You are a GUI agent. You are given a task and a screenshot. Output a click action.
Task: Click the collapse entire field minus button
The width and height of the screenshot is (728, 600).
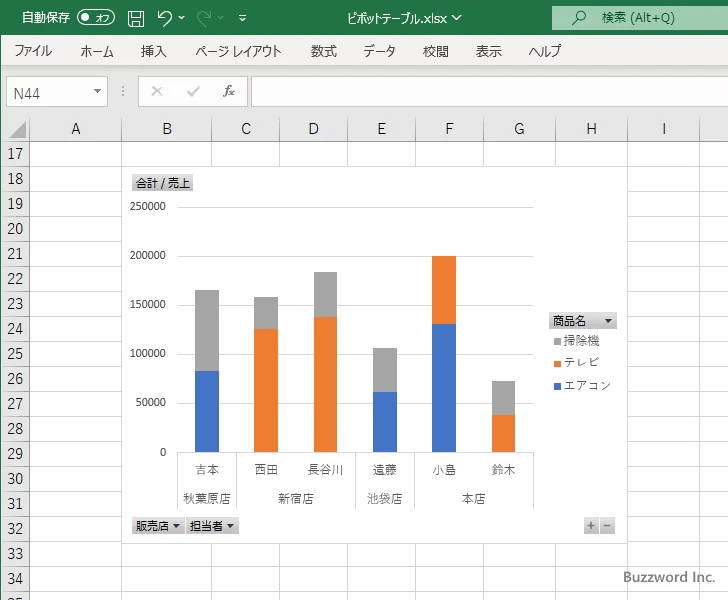(x=607, y=526)
